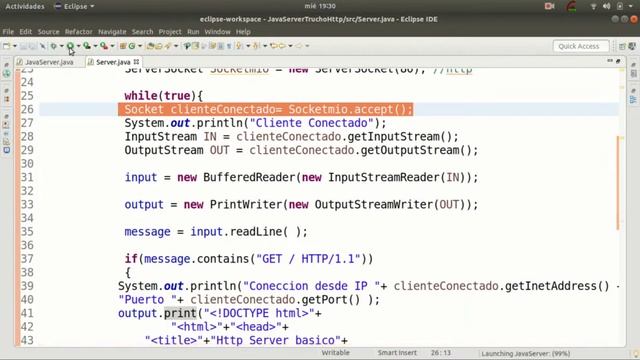
Task: Open the Navigate menu
Action: pyautogui.click(x=112, y=31)
